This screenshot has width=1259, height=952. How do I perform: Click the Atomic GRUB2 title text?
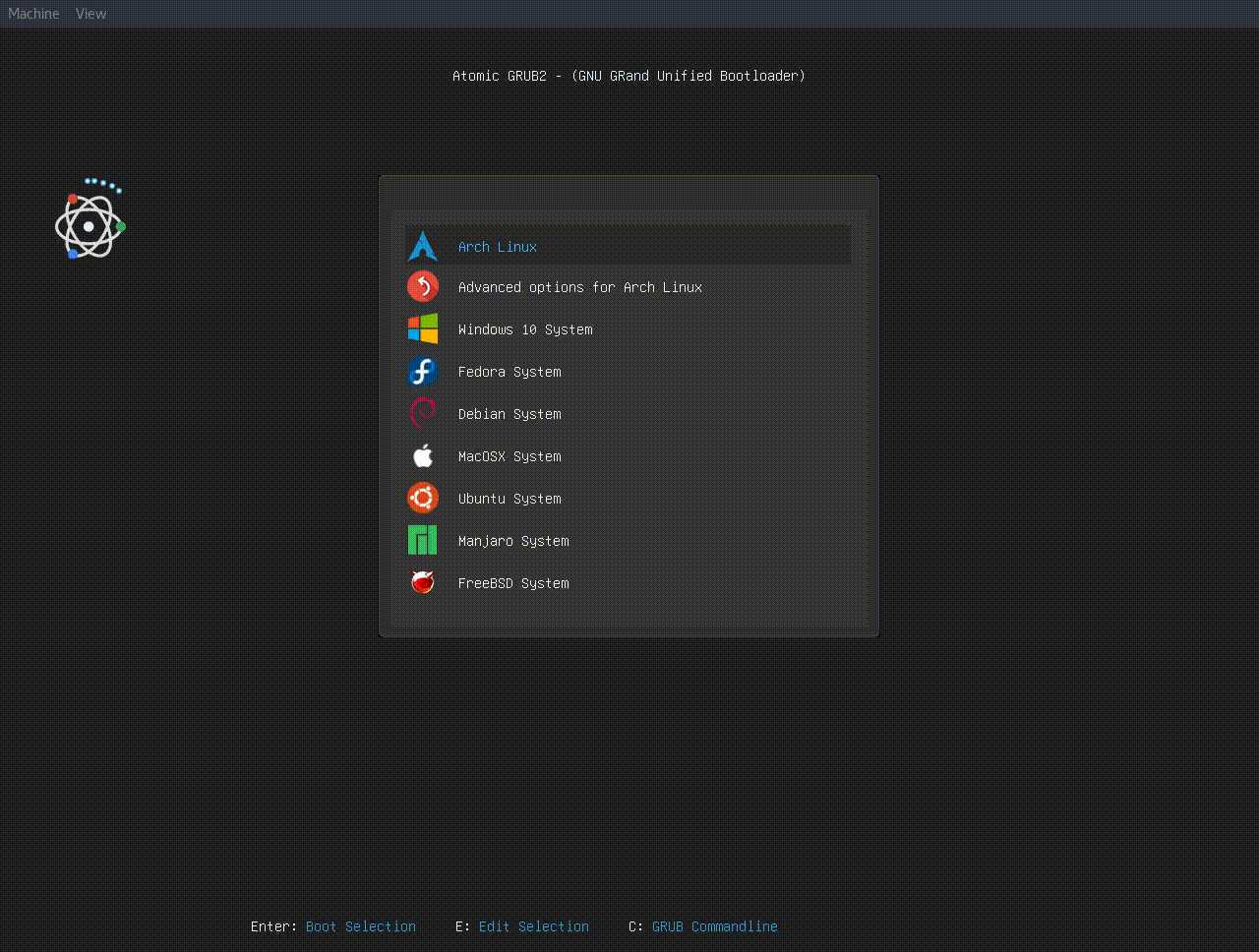tap(629, 76)
